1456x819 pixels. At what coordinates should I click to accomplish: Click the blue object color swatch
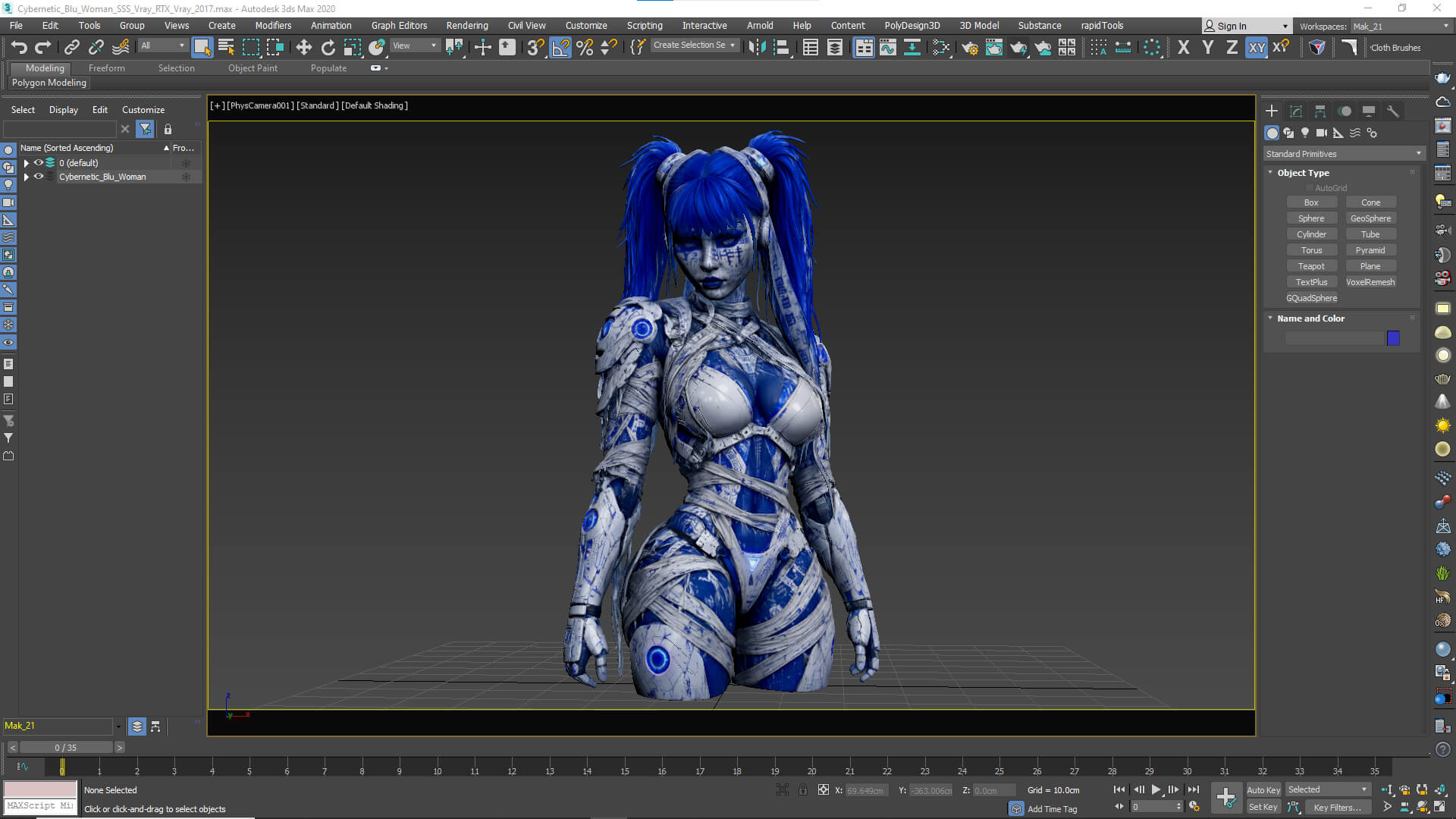point(1393,338)
